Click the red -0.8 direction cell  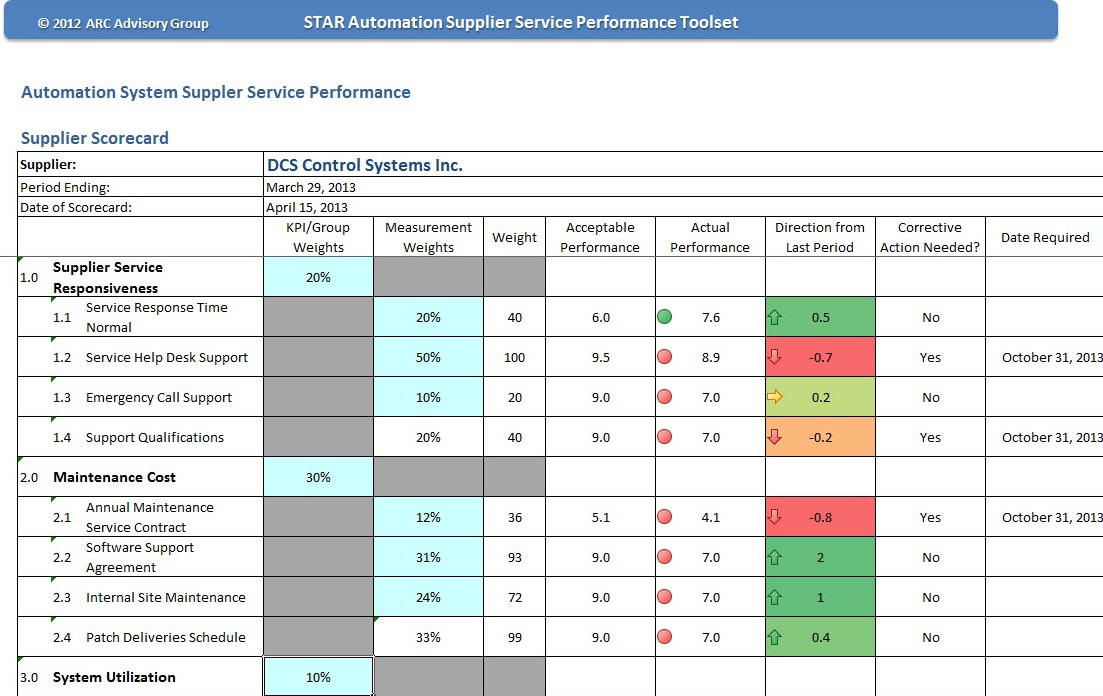coord(820,517)
